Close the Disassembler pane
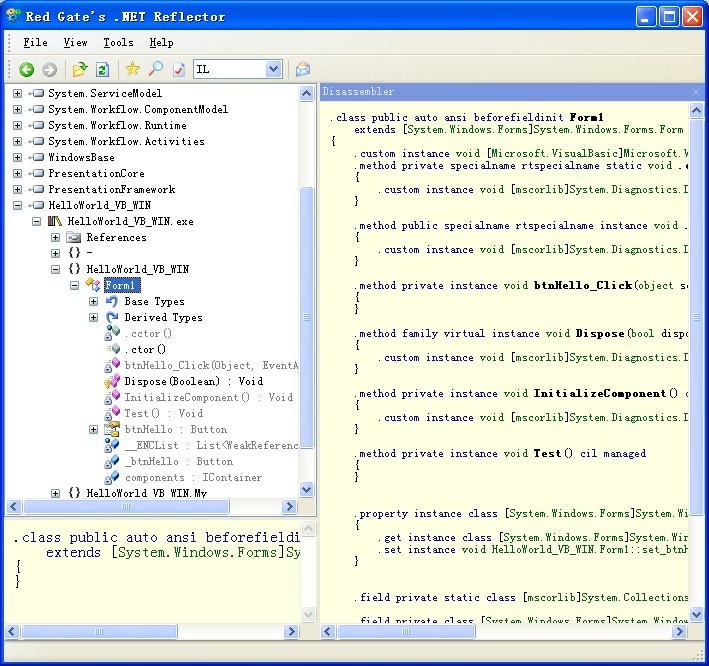This screenshot has height=666, width=709. coord(696,92)
